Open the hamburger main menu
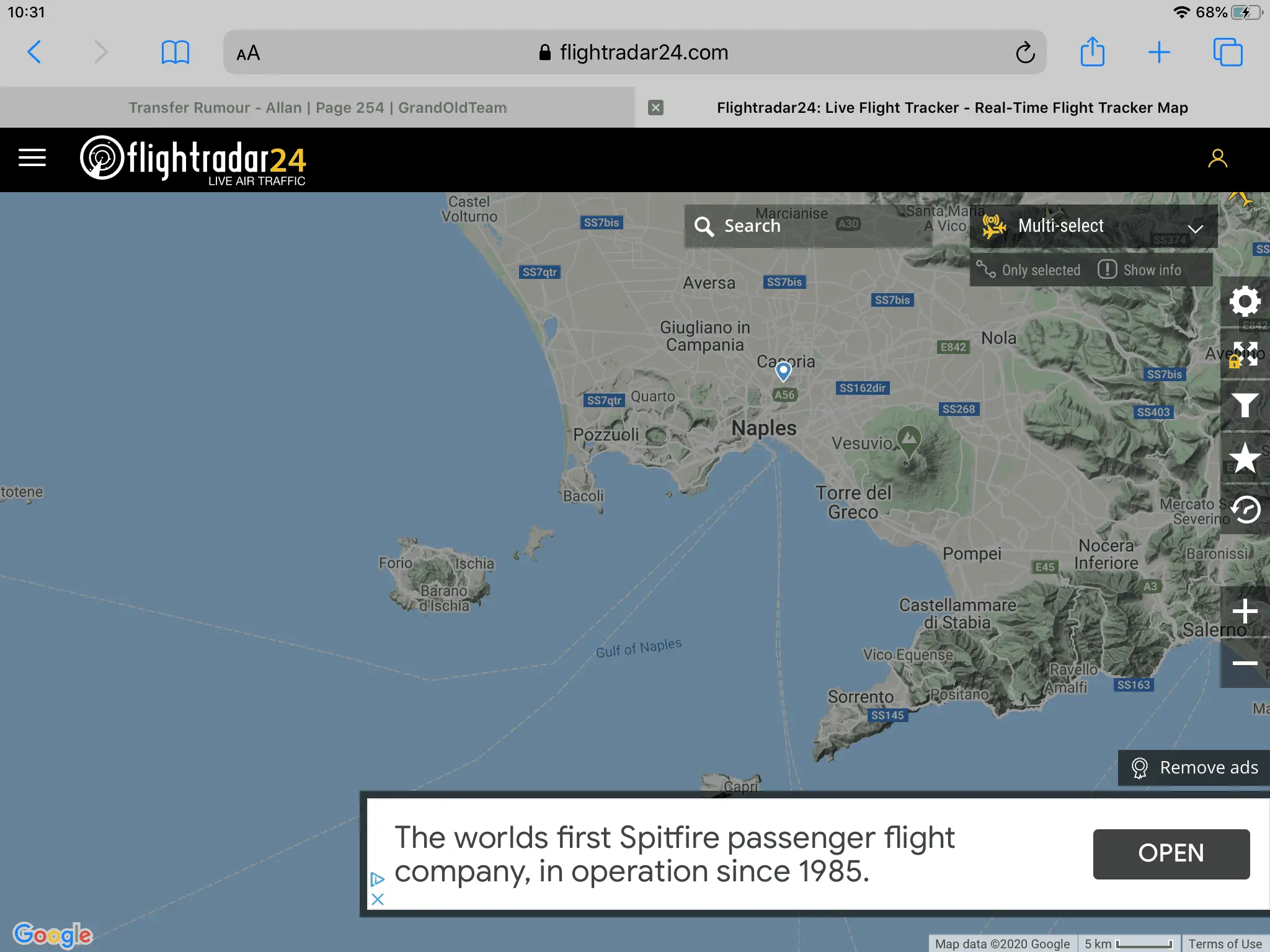Image resolution: width=1270 pixels, height=952 pixels. [x=32, y=158]
